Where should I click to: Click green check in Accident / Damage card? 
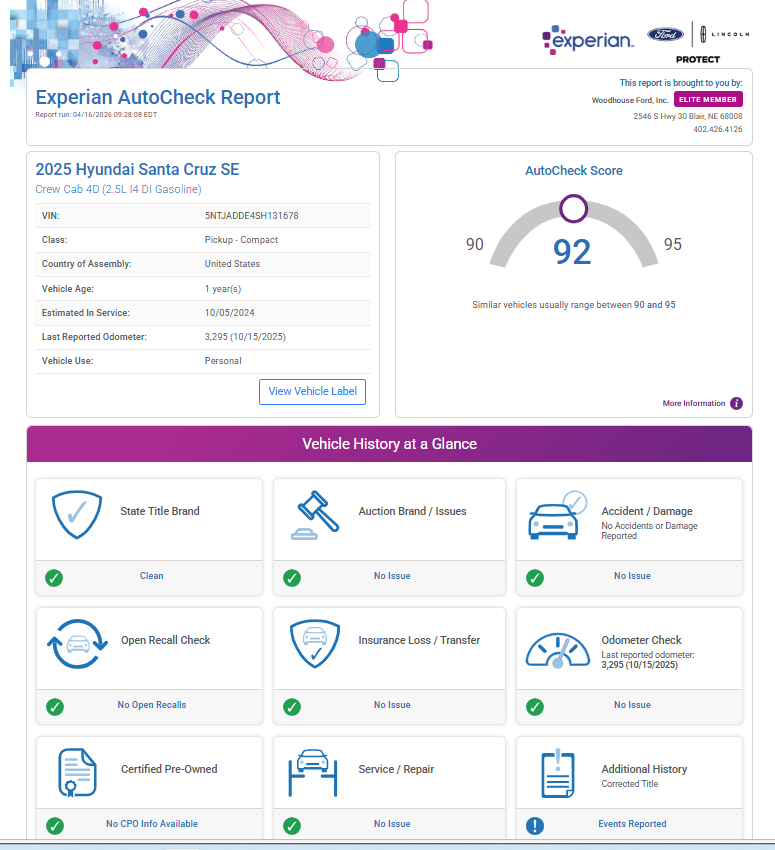point(535,578)
